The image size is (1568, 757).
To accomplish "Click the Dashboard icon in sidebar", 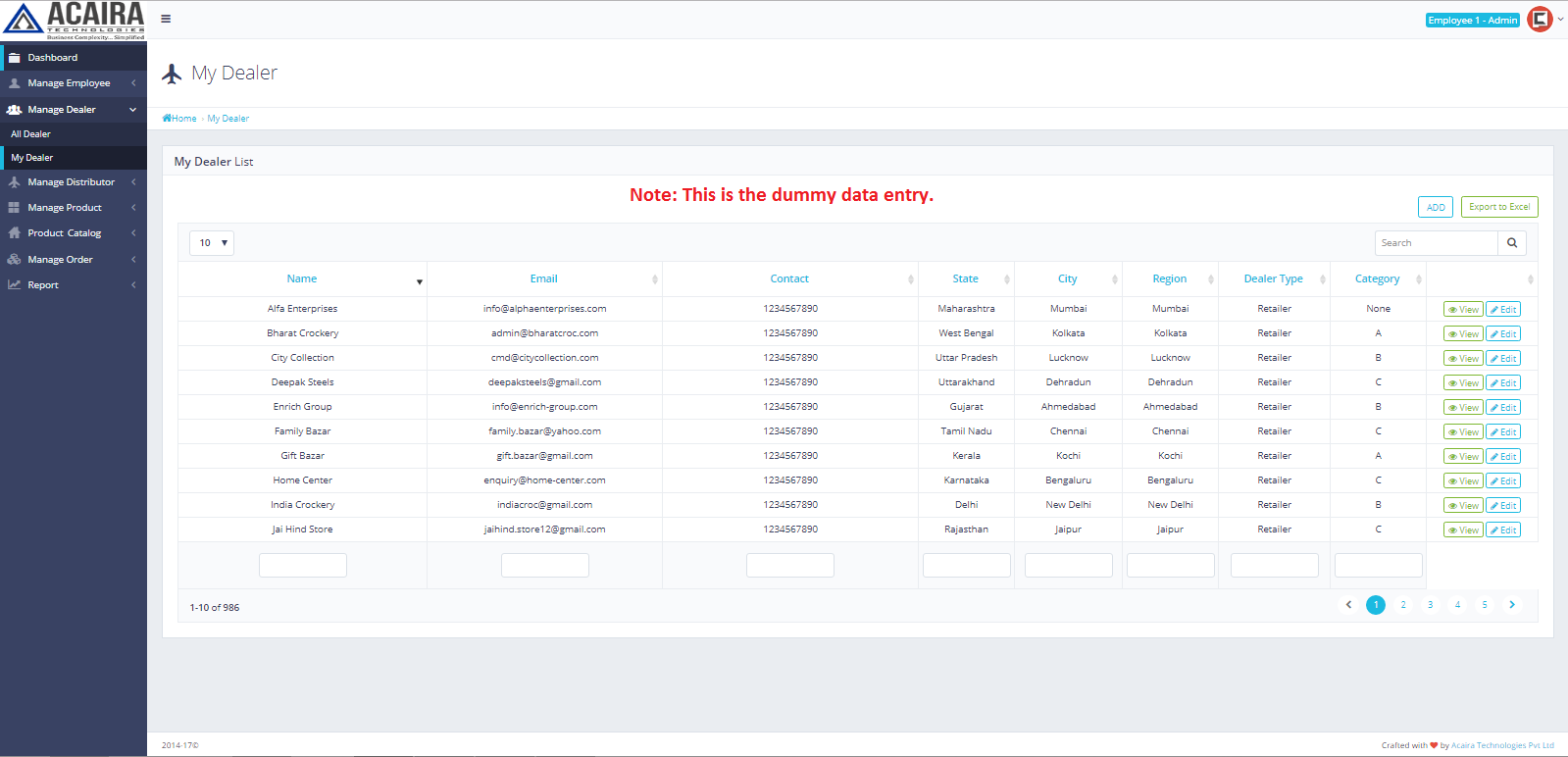I will [15, 58].
